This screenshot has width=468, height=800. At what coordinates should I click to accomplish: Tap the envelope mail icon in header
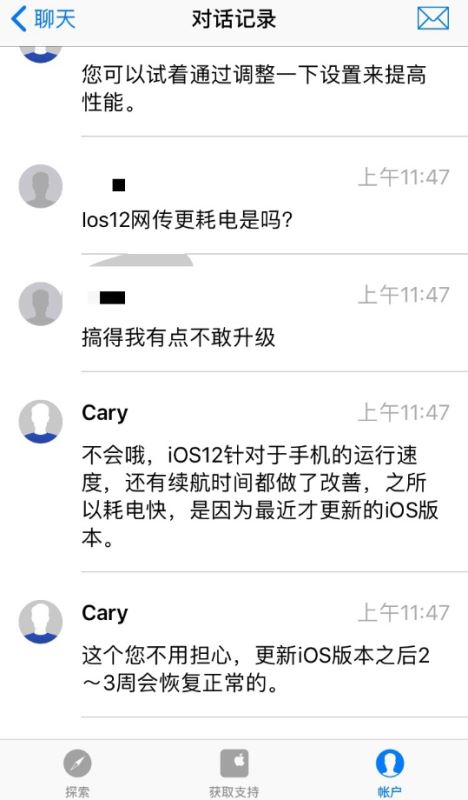[433, 19]
